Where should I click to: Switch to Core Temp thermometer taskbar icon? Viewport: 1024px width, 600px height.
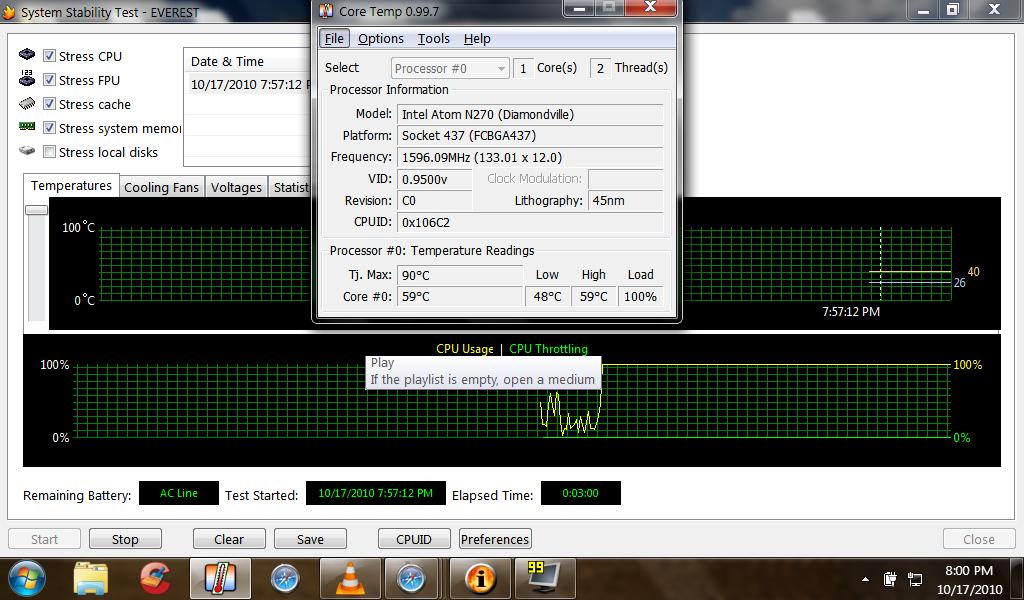220,578
